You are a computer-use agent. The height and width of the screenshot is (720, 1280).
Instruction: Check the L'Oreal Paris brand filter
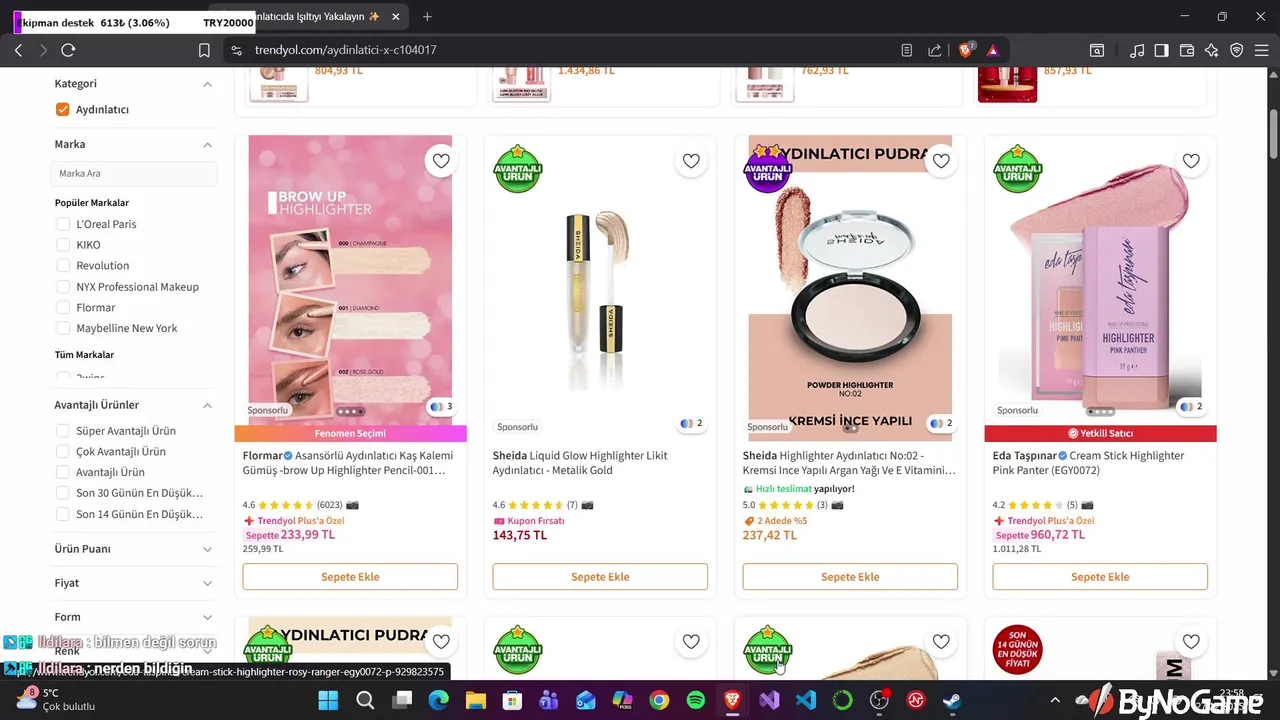(x=62, y=224)
